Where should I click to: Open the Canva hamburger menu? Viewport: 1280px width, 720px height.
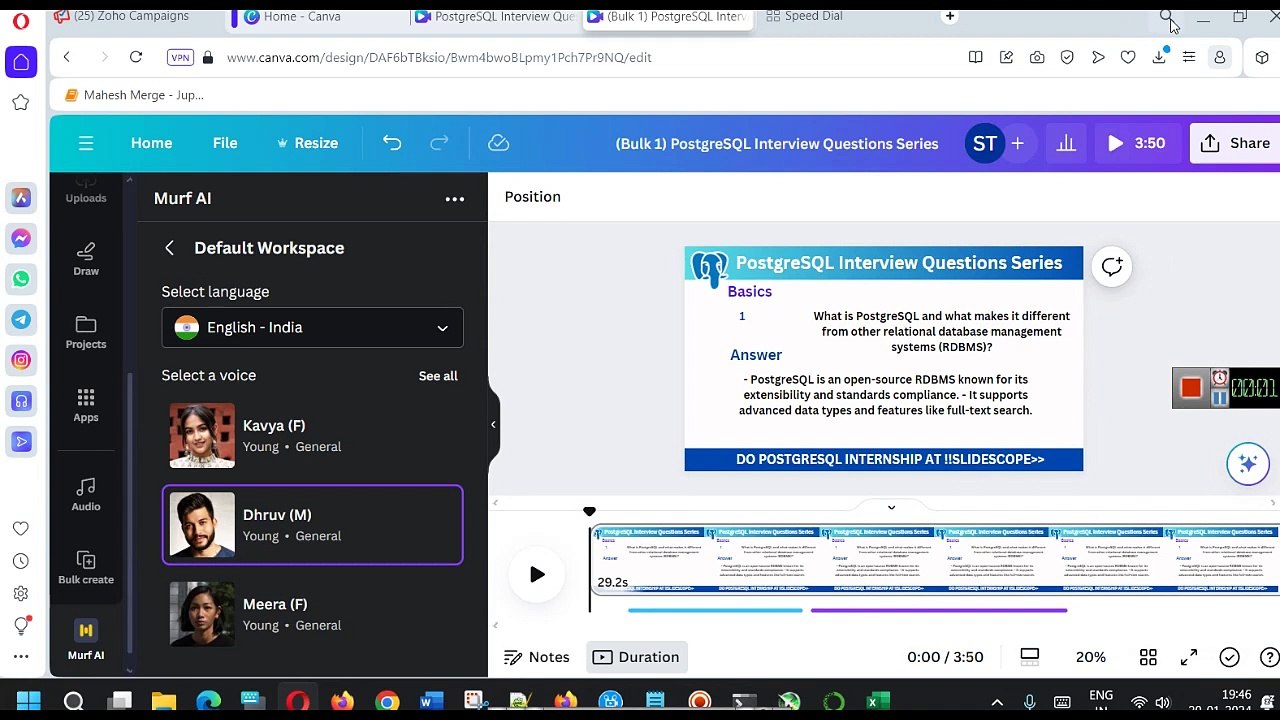(86, 143)
